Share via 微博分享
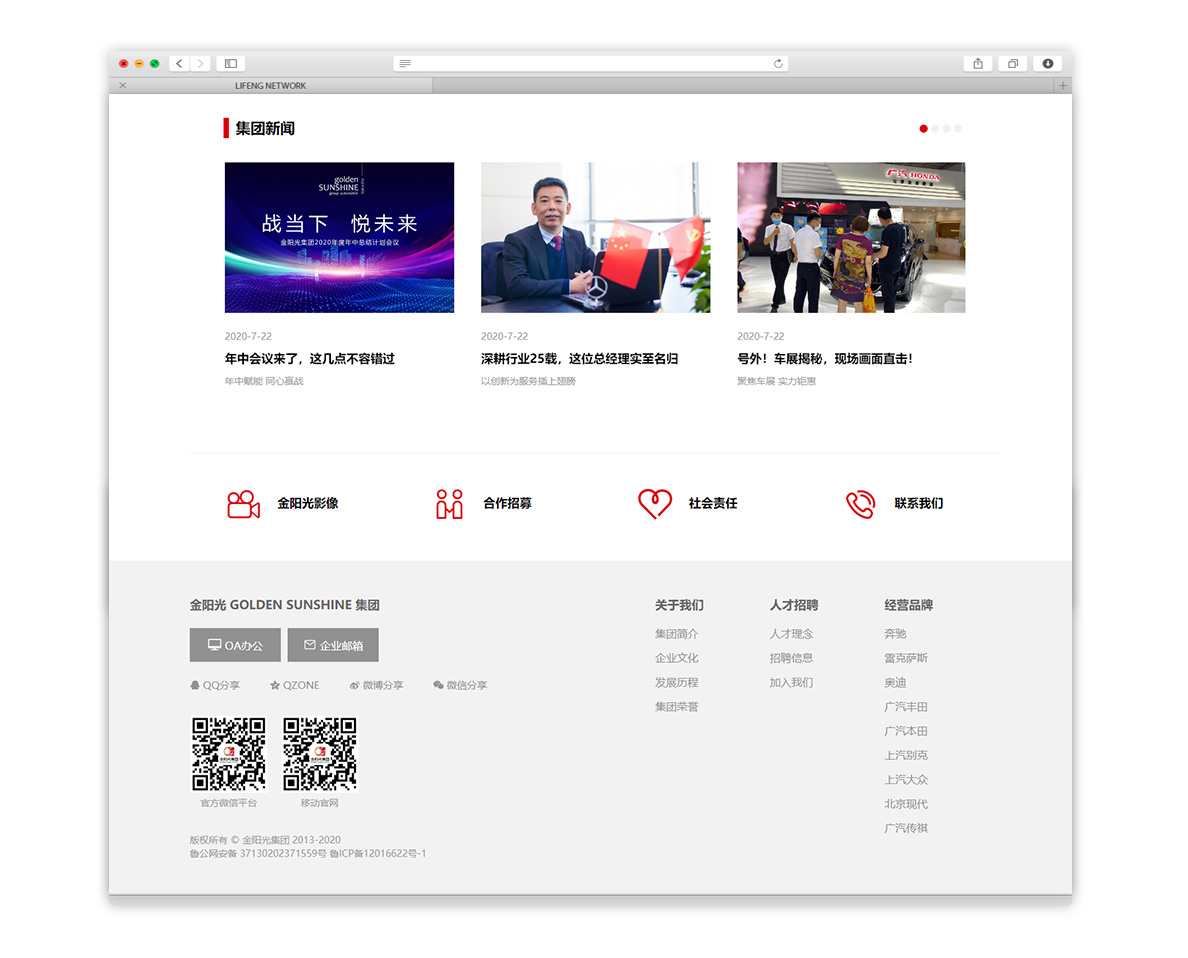The image size is (1188, 958). 376,685
